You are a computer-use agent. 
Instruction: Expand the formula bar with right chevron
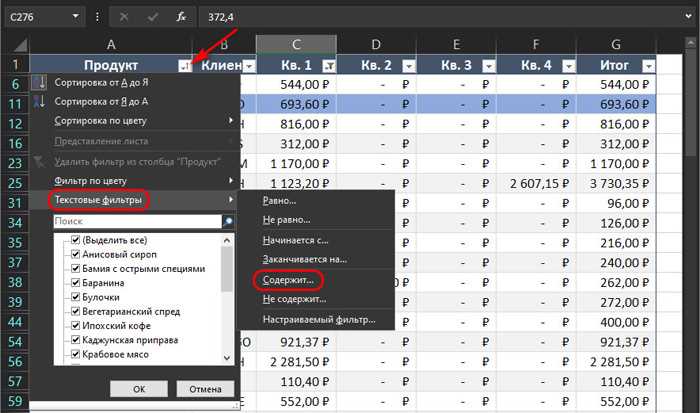pos(688,17)
